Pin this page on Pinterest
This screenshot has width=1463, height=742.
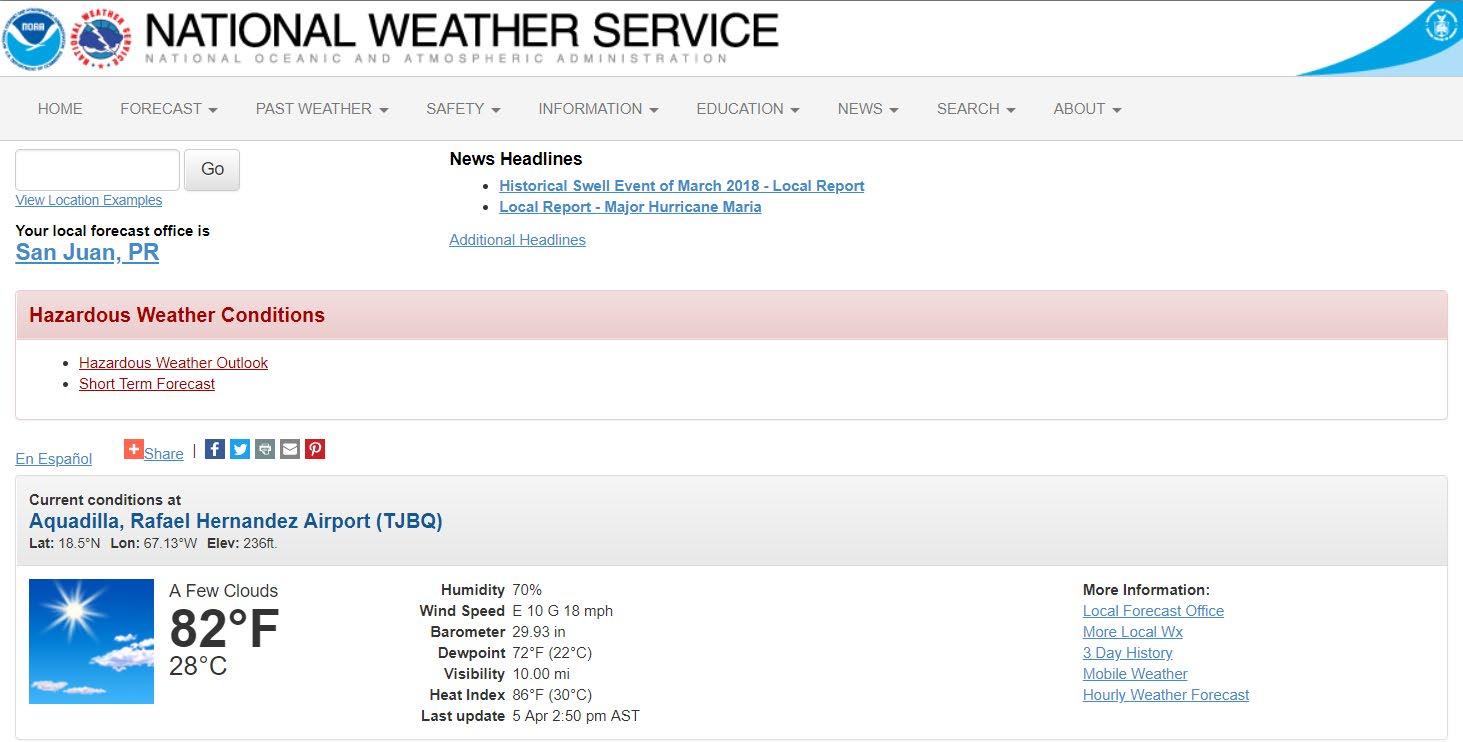point(315,449)
